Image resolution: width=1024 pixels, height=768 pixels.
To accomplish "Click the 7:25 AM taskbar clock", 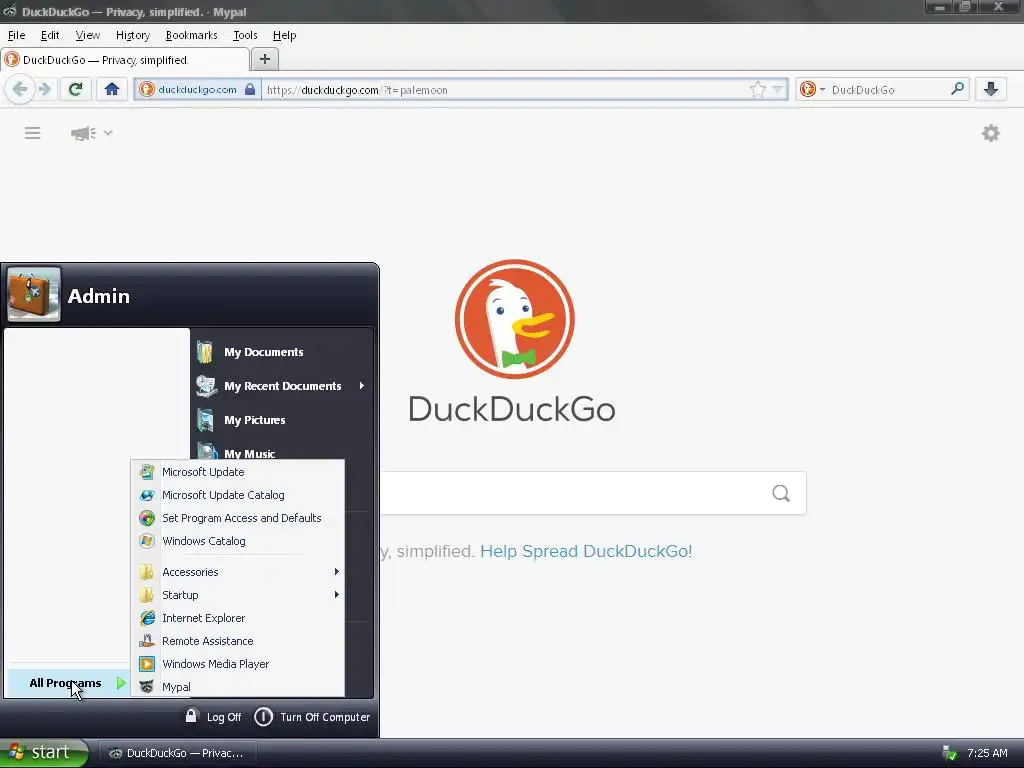I will click(987, 753).
